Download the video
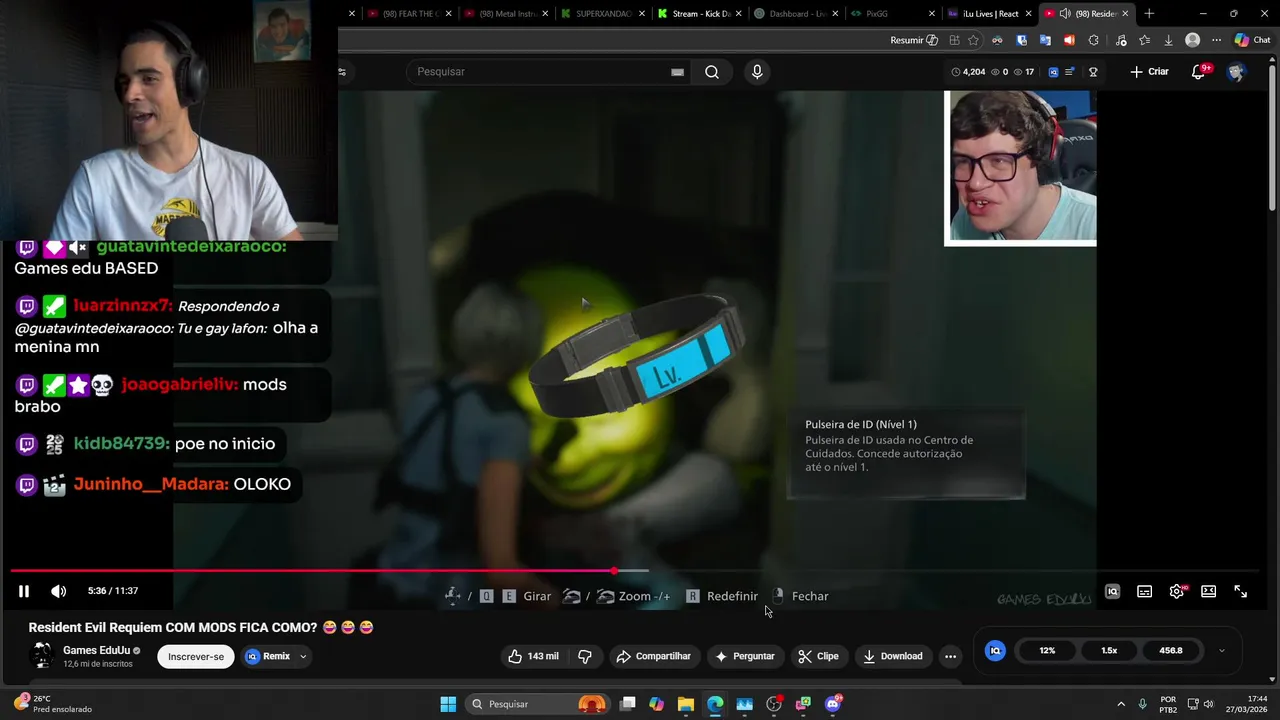This screenshot has width=1280, height=720. click(x=893, y=656)
